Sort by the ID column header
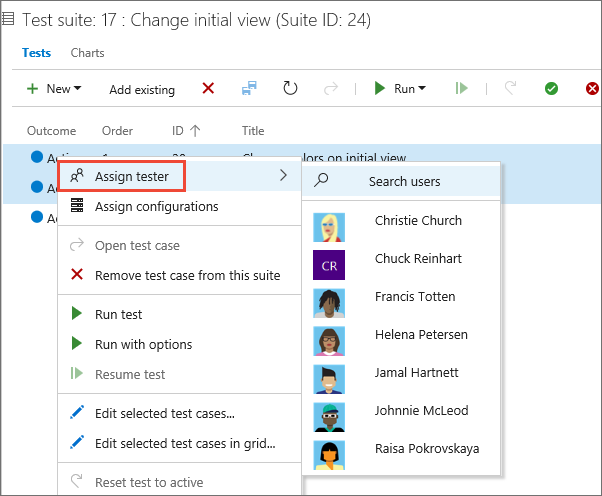Screen dimensions: 602x496 click(x=185, y=131)
